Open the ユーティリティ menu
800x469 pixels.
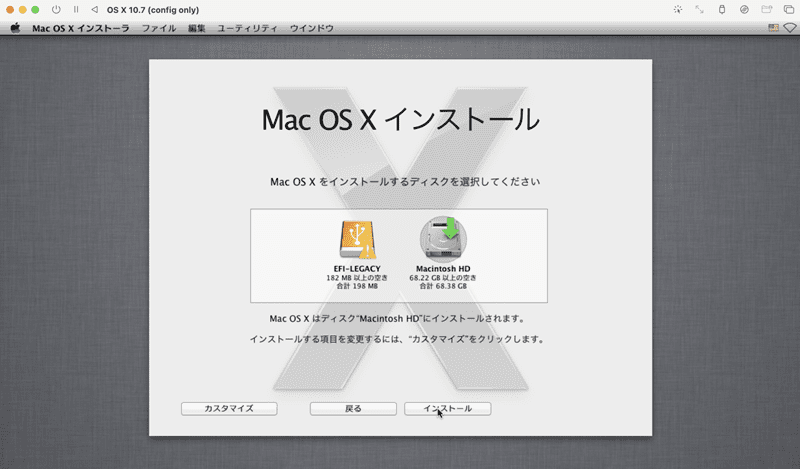coord(247,29)
